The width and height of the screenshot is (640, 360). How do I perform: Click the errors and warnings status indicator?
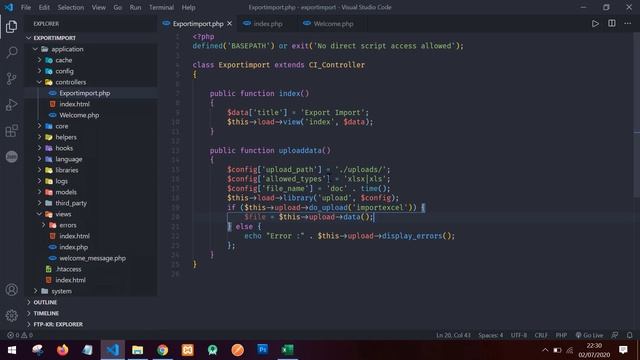(x=20, y=335)
